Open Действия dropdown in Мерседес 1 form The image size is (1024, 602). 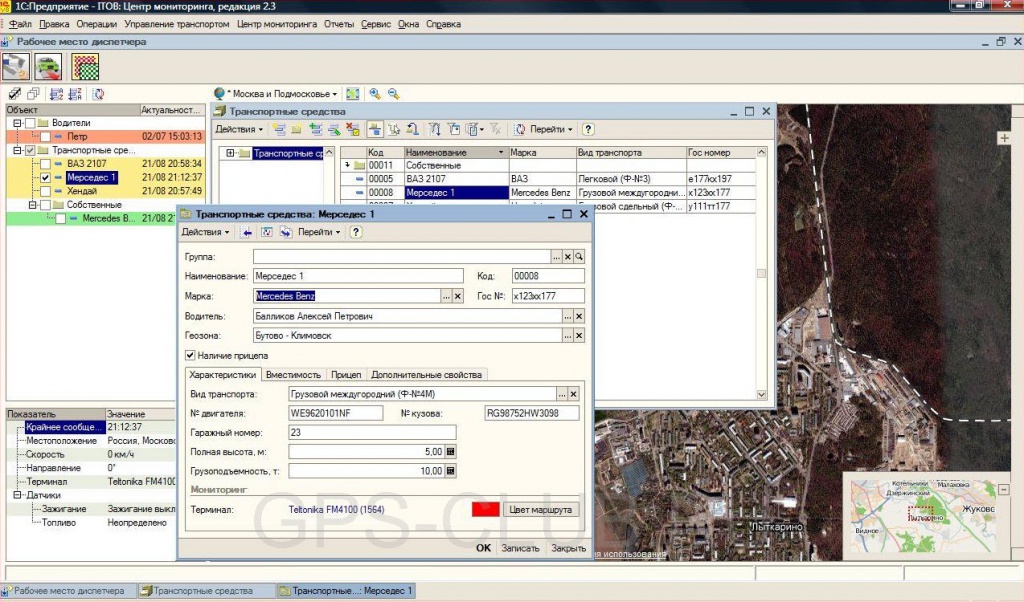pyautogui.click(x=205, y=232)
